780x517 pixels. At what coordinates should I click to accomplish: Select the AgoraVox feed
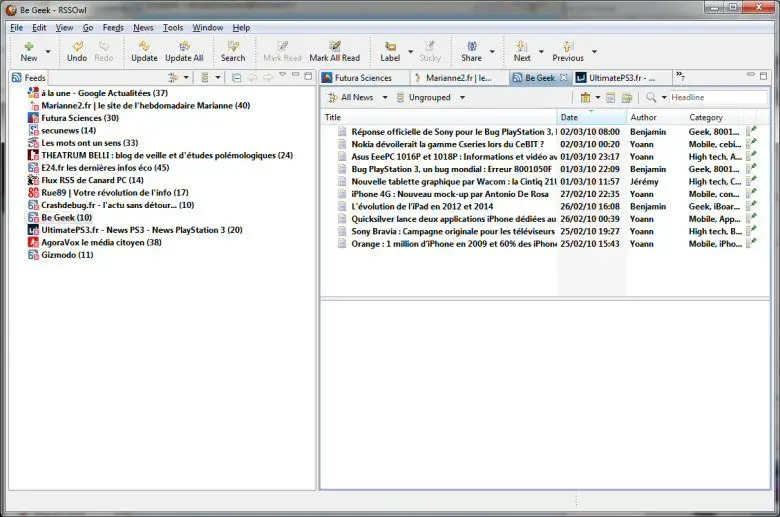(x=95, y=242)
